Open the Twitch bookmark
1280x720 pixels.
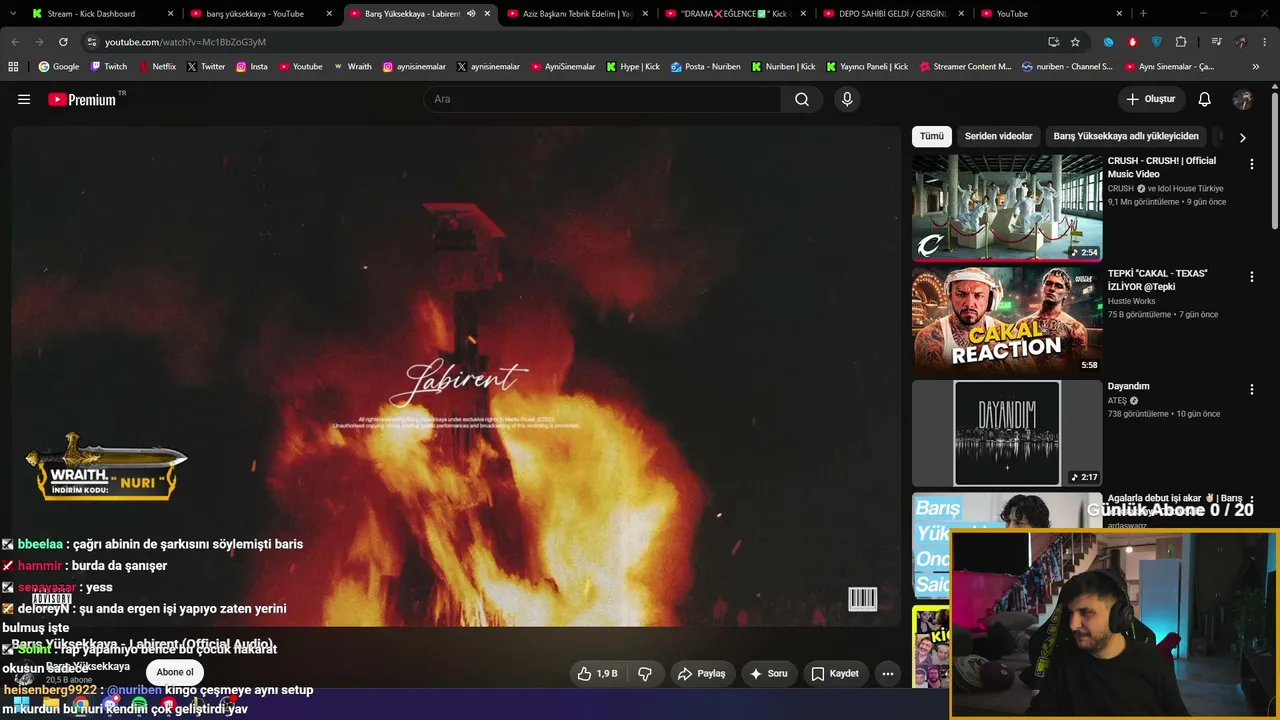(109, 67)
